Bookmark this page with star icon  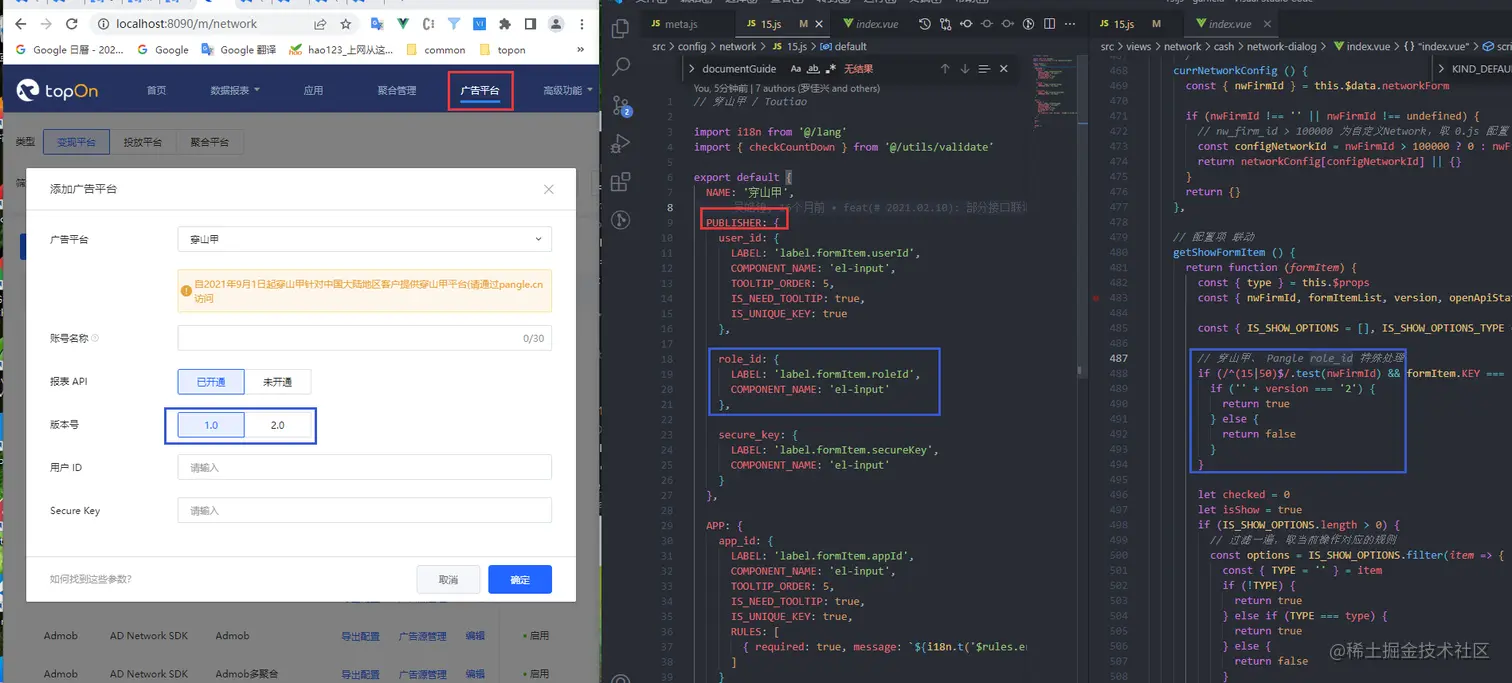(345, 24)
